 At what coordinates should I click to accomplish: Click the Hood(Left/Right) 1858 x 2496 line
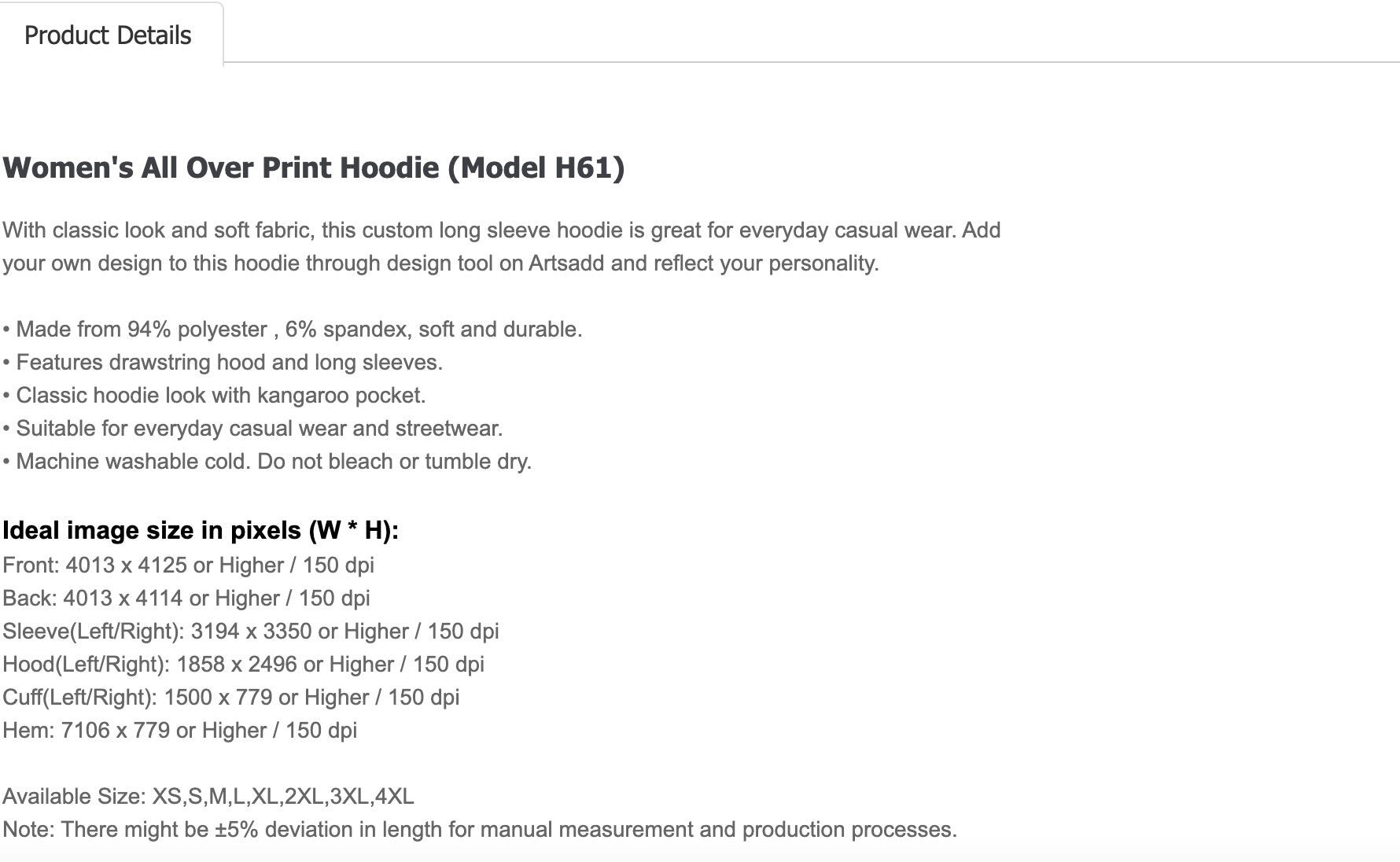[243, 665]
